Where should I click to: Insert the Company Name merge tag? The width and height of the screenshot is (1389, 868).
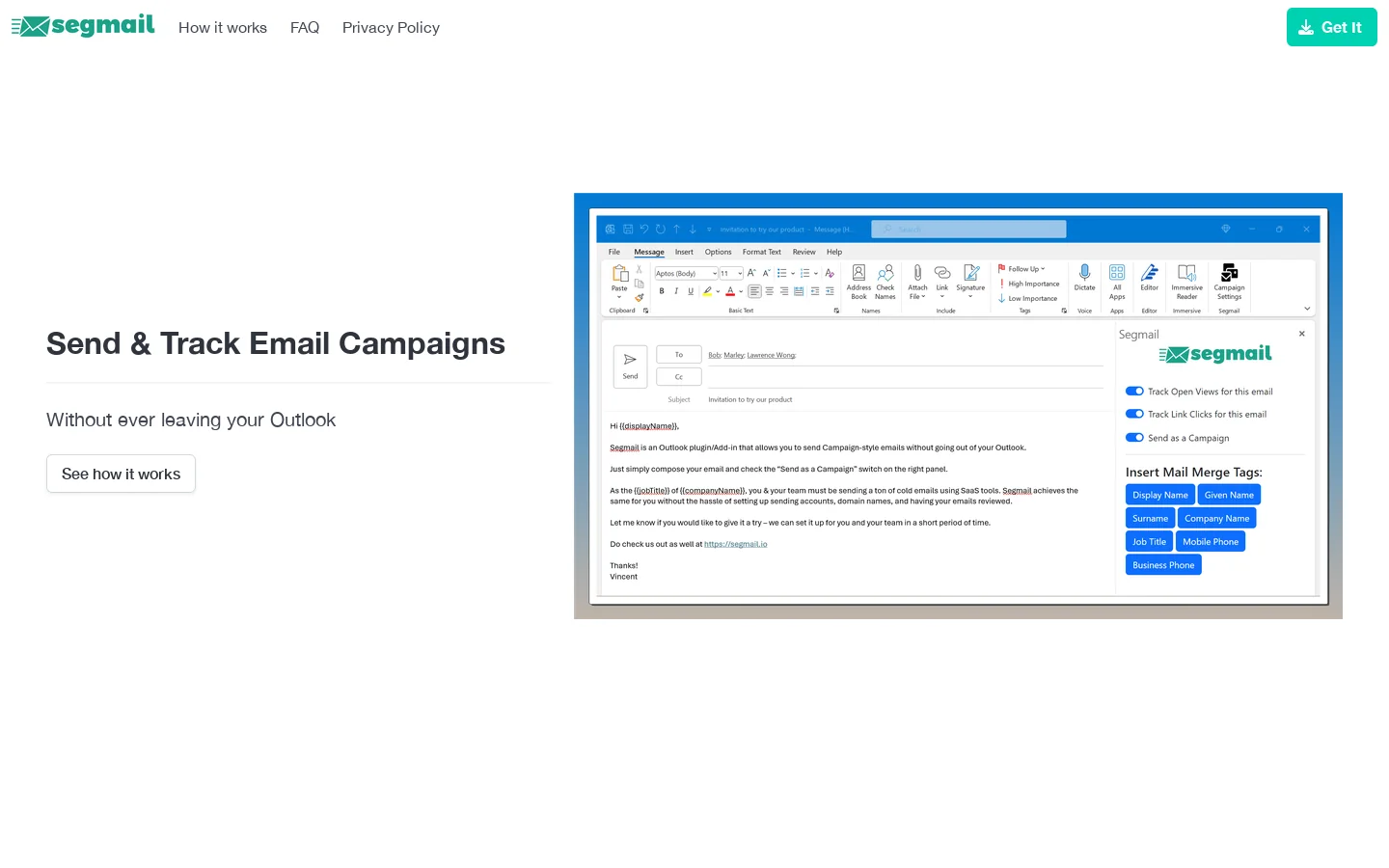pos(1216,518)
